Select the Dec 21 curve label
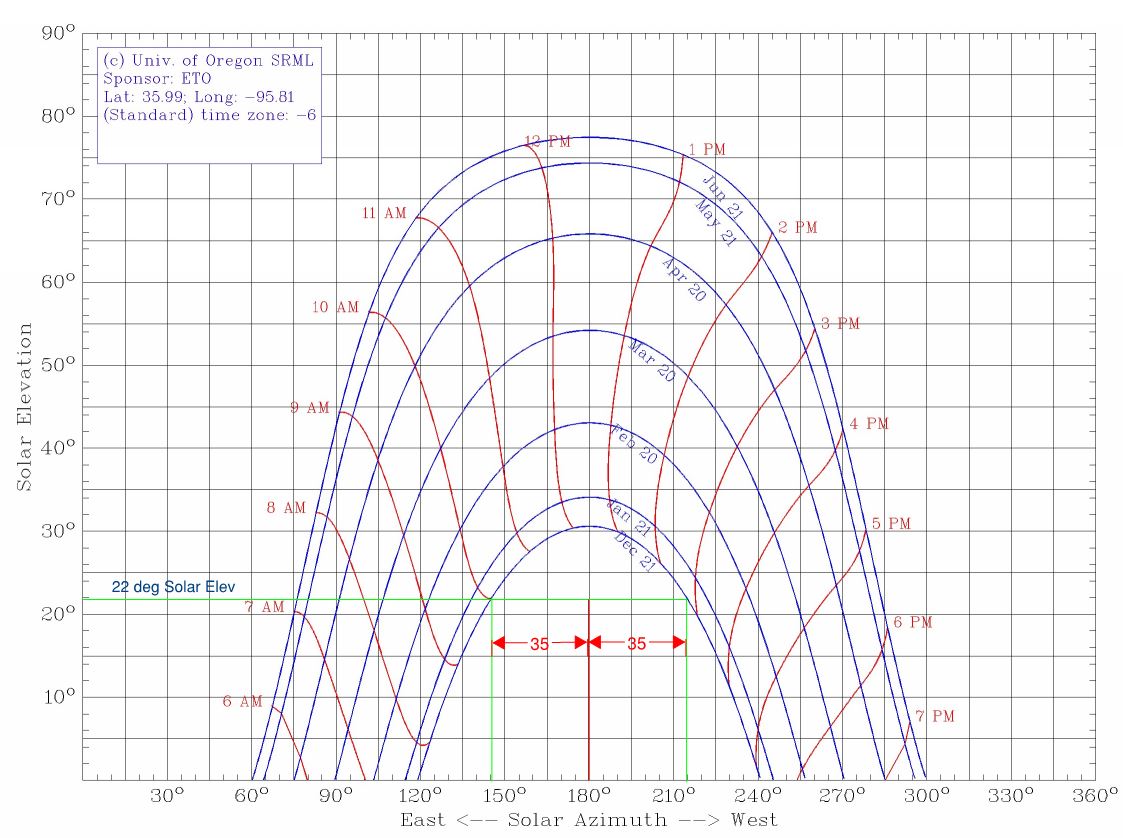This screenshot has height=838, width=1123. [634, 552]
